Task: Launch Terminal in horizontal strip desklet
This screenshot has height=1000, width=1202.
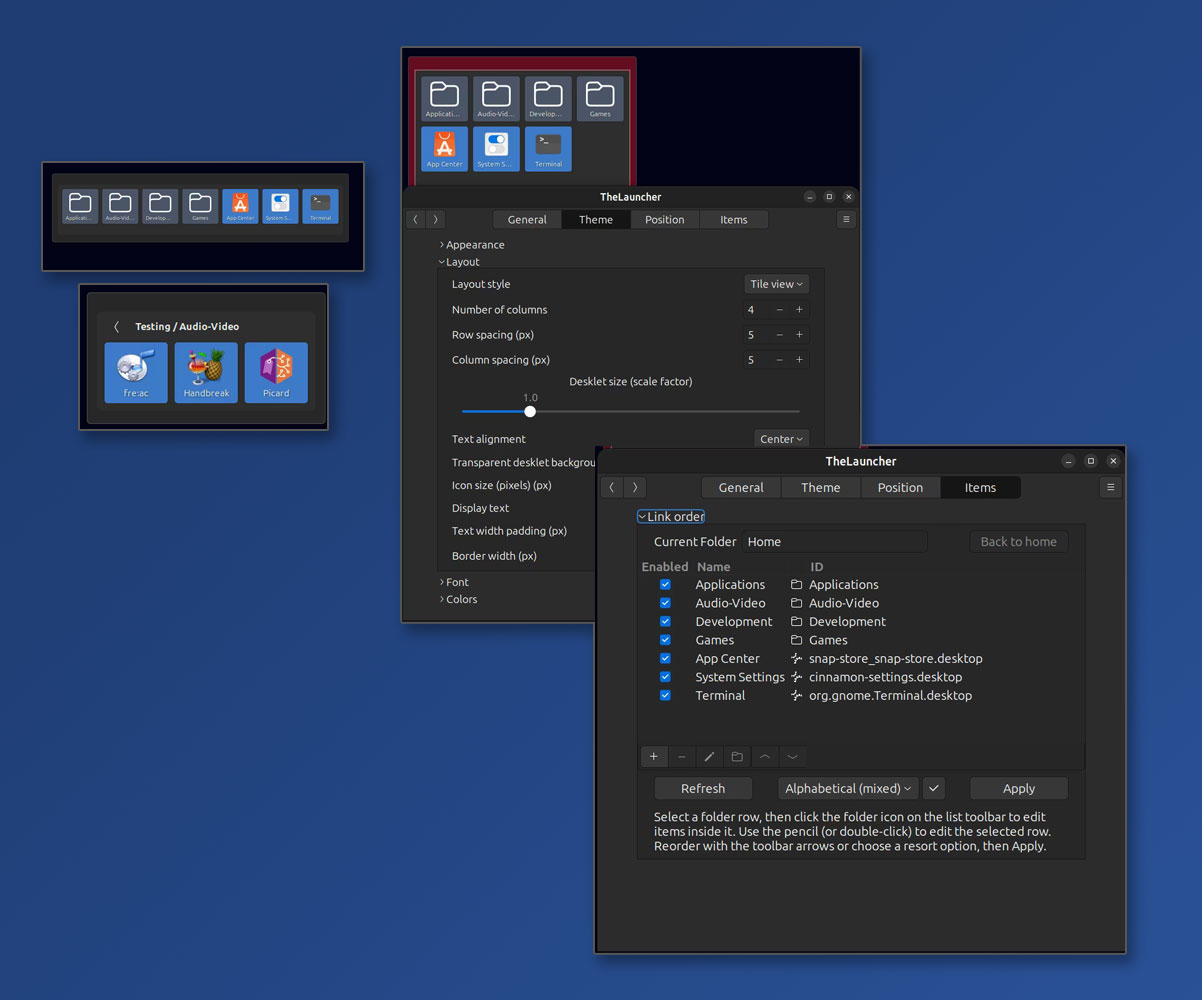Action: click(x=320, y=206)
